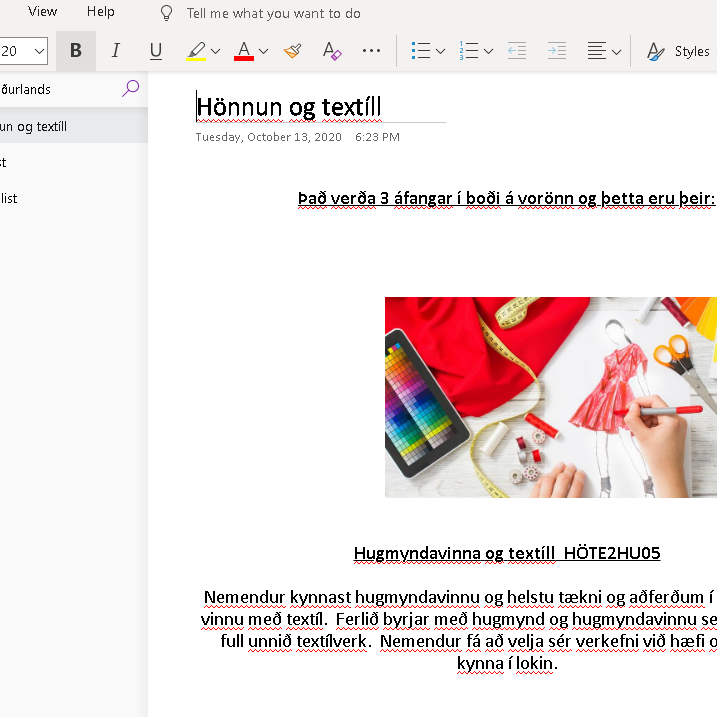The image size is (717, 717).
Task: Apply the red font color
Action: [244, 51]
